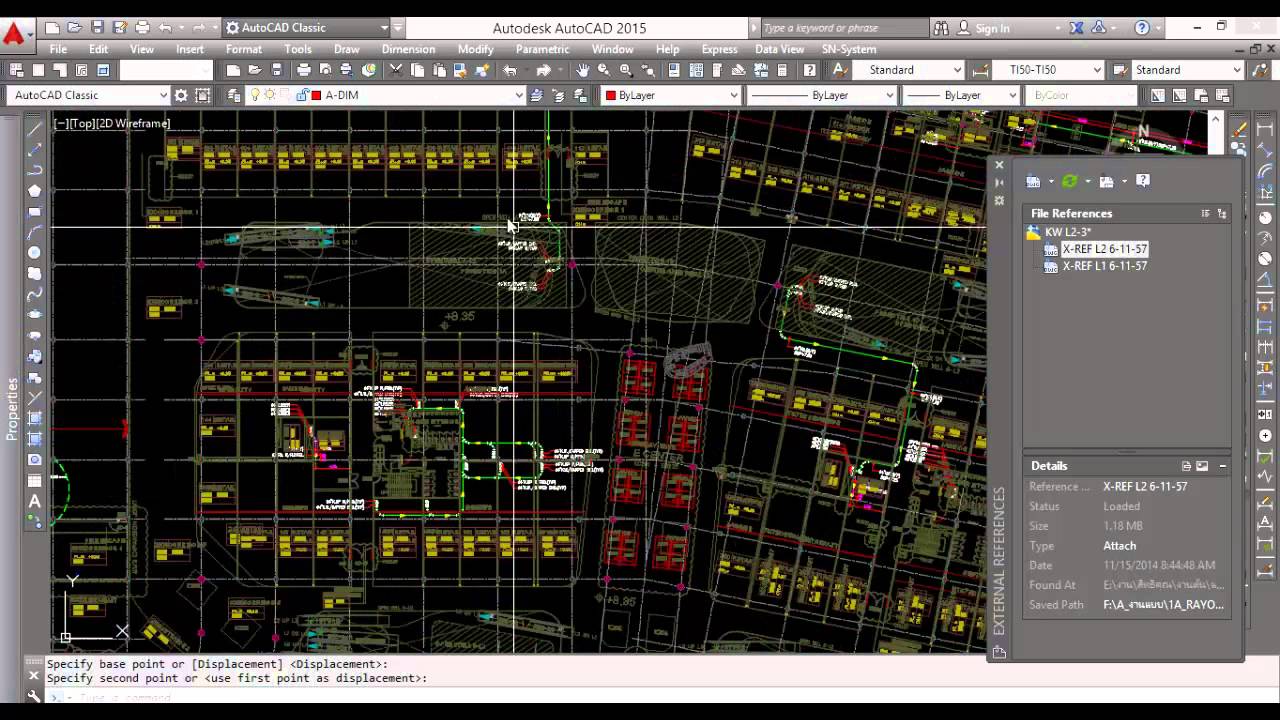Select KW L2-3* drawing node in tree
The height and width of the screenshot is (720, 1280).
[1068, 232]
